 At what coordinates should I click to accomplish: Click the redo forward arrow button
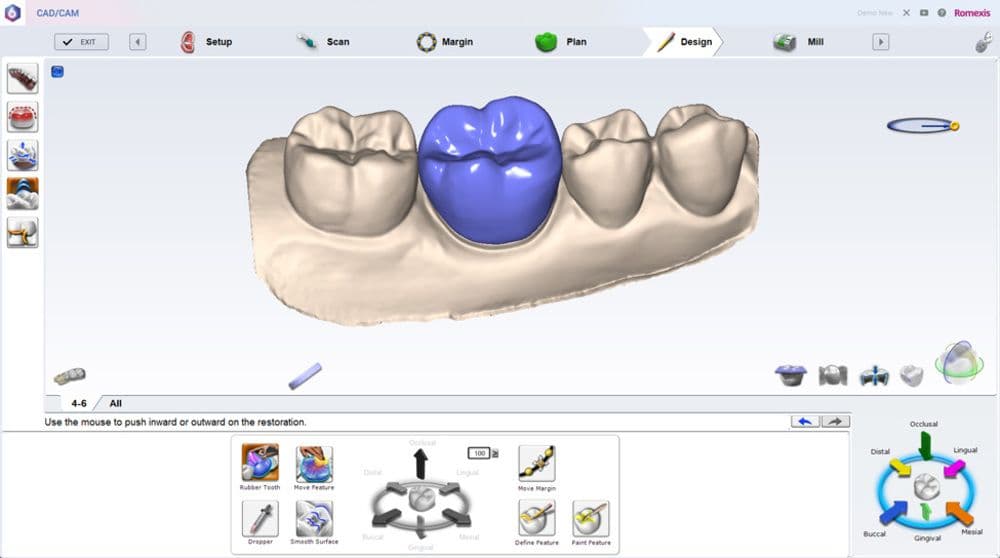click(x=836, y=422)
